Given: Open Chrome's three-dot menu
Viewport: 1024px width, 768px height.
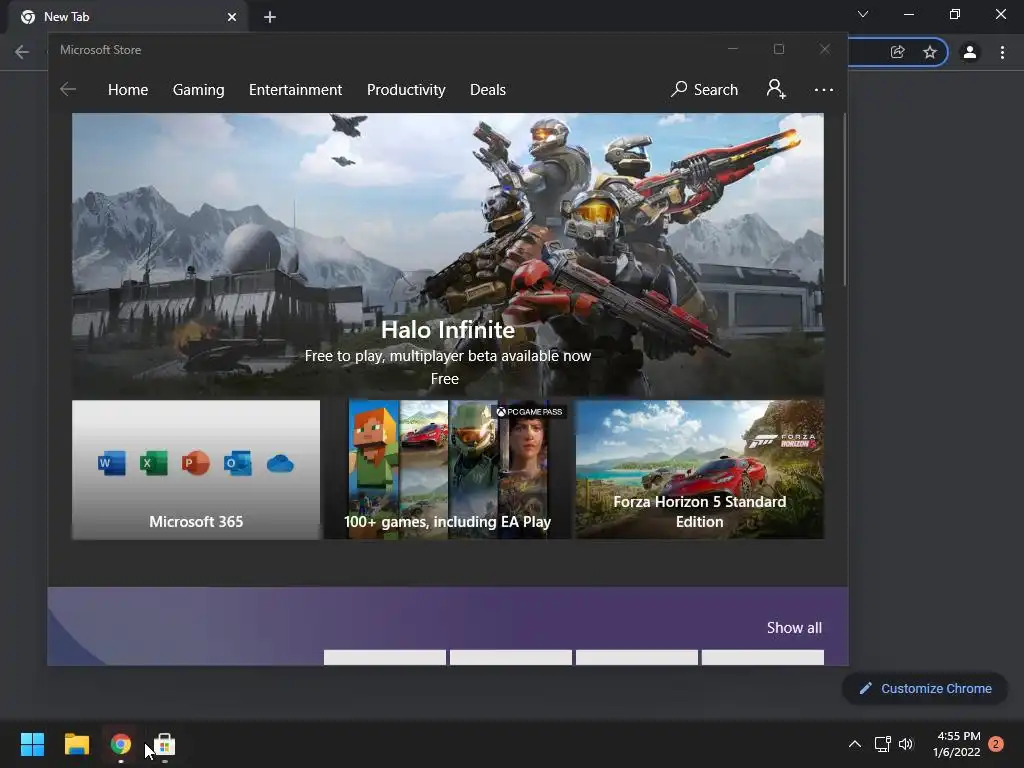Looking at the screenshot, I should coord(1002,52).
